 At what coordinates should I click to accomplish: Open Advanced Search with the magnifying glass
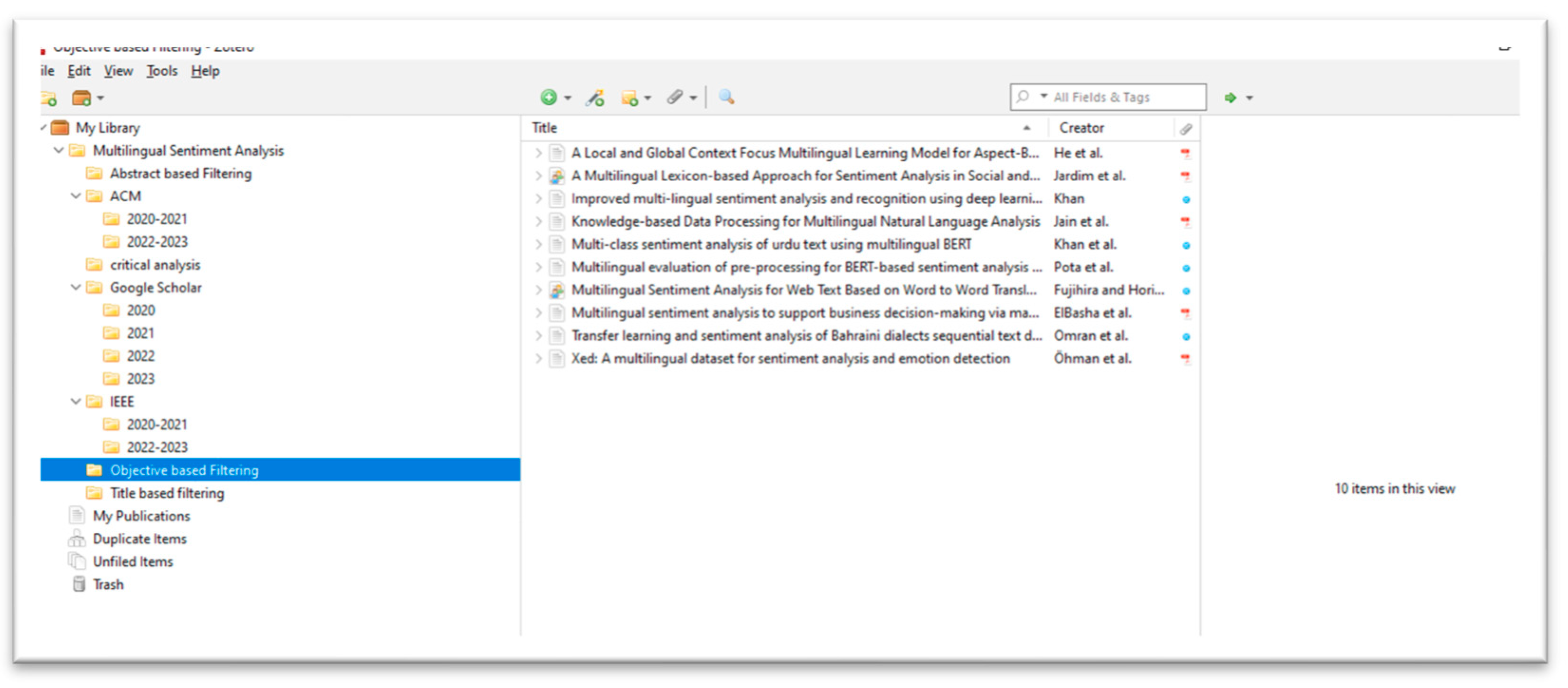tap(725, 97)
